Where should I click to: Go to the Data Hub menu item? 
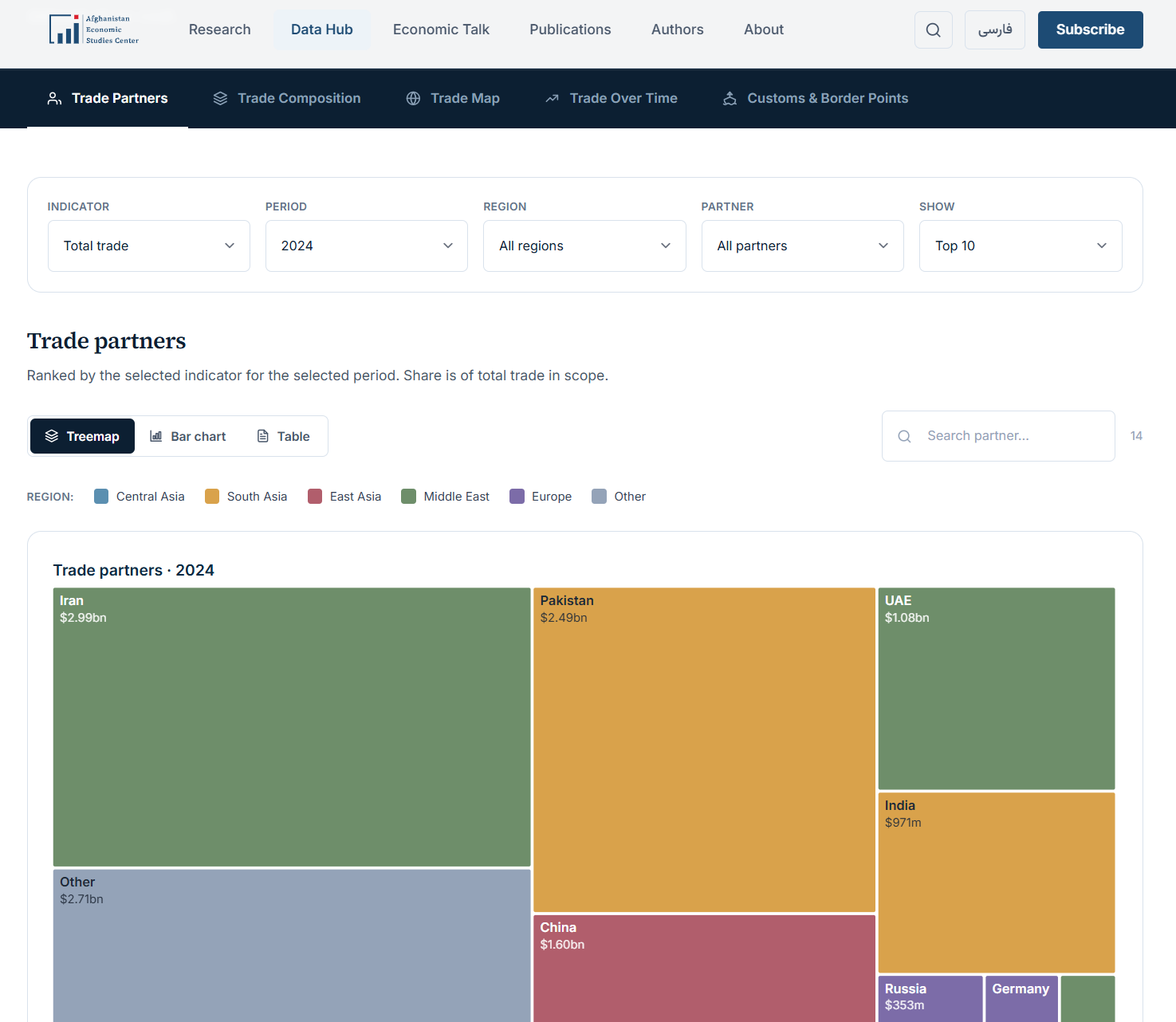pyautogui.click(x=322, y=29)
